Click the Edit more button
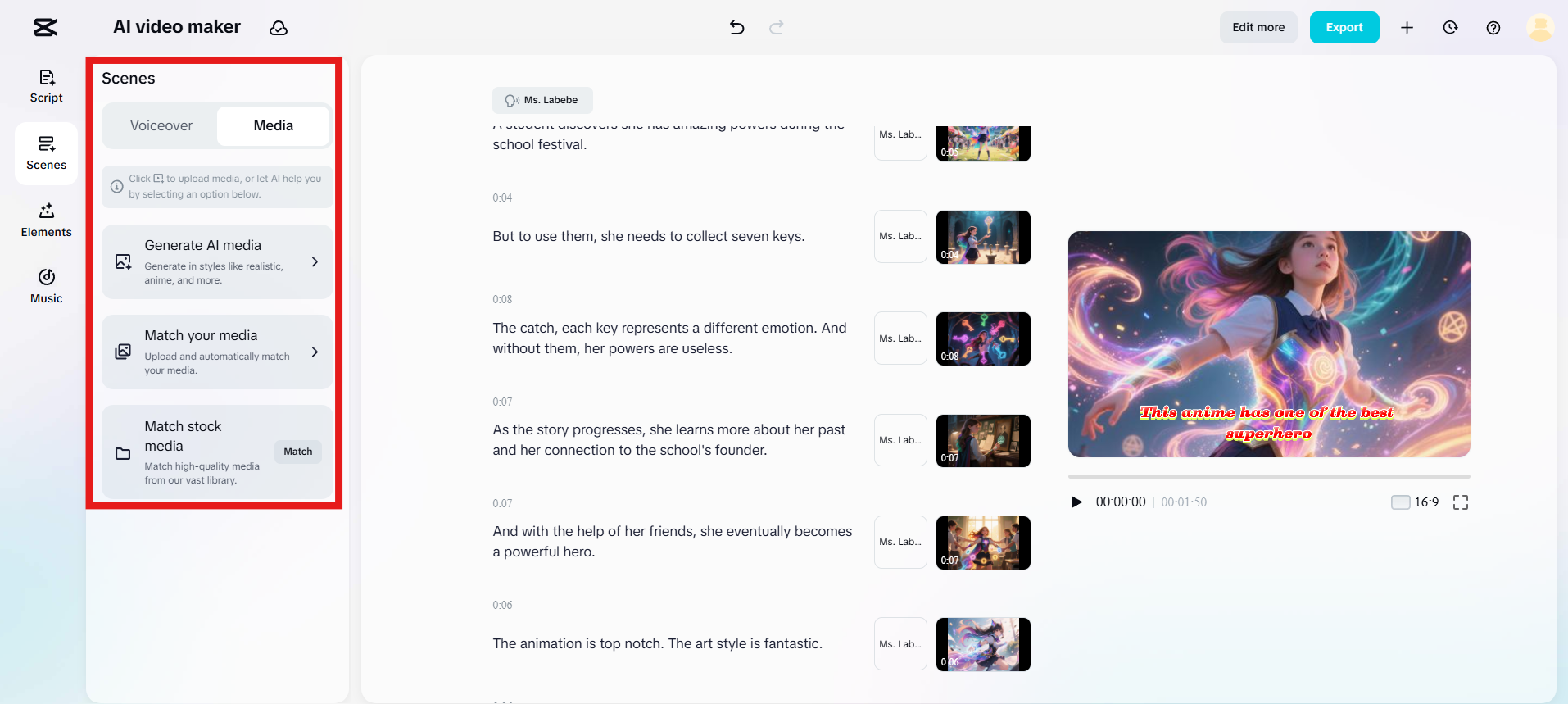The width and height of the screenshot is (1568, 704). tap(1258, 28)
